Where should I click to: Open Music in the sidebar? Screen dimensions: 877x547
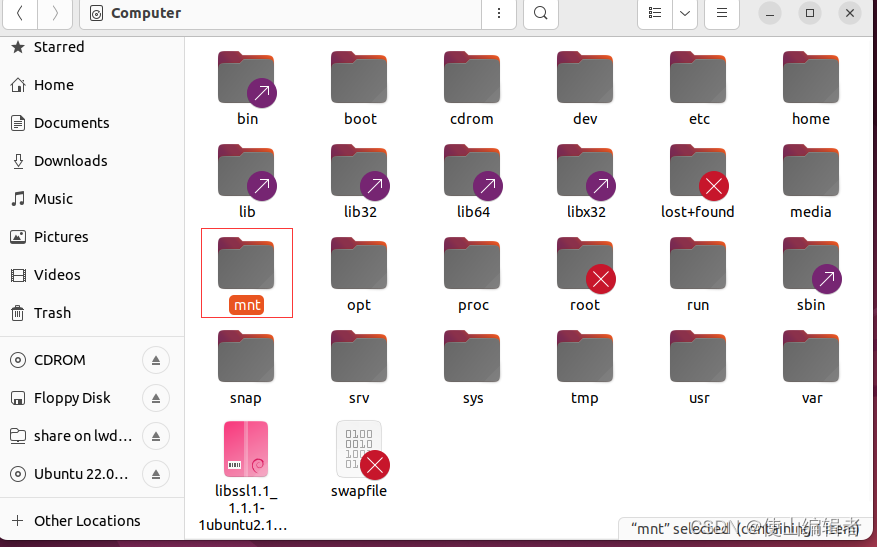pos(92,199)
